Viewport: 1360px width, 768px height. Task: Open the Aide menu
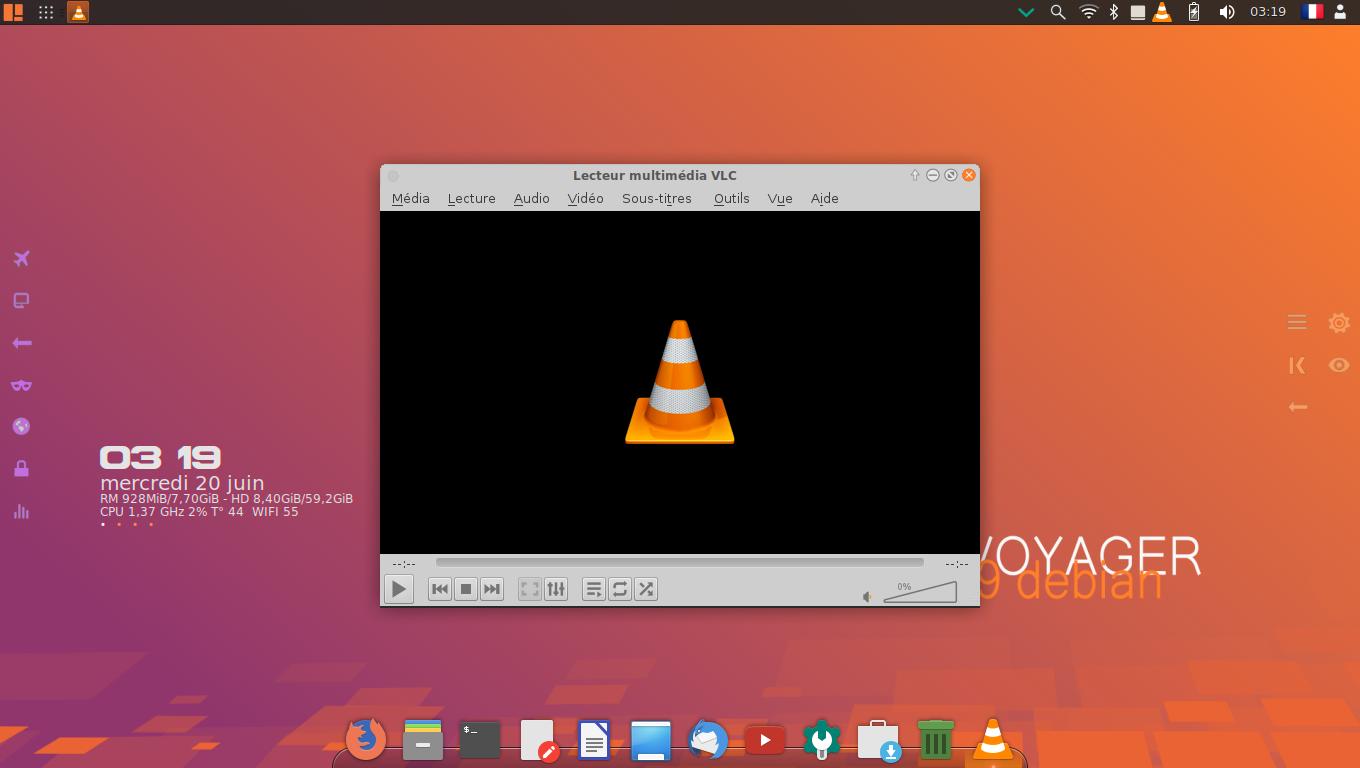tap(824, 198)
